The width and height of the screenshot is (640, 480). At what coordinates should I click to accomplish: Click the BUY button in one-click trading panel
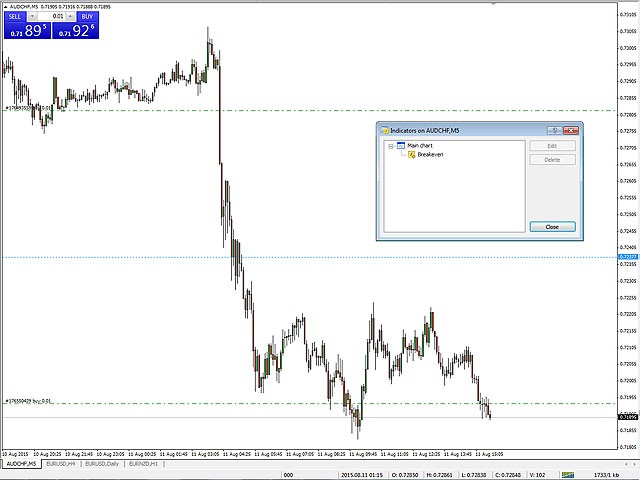click(87, 16)
